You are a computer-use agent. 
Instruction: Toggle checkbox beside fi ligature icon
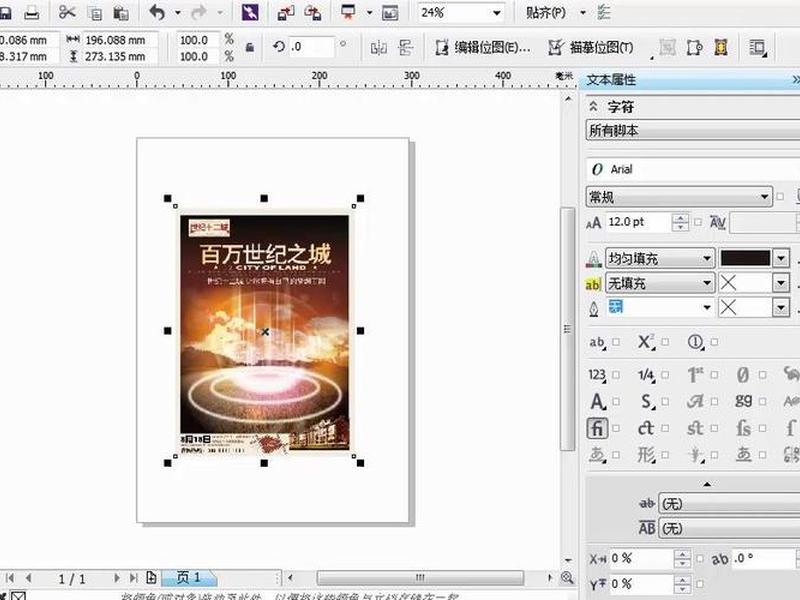616,428
